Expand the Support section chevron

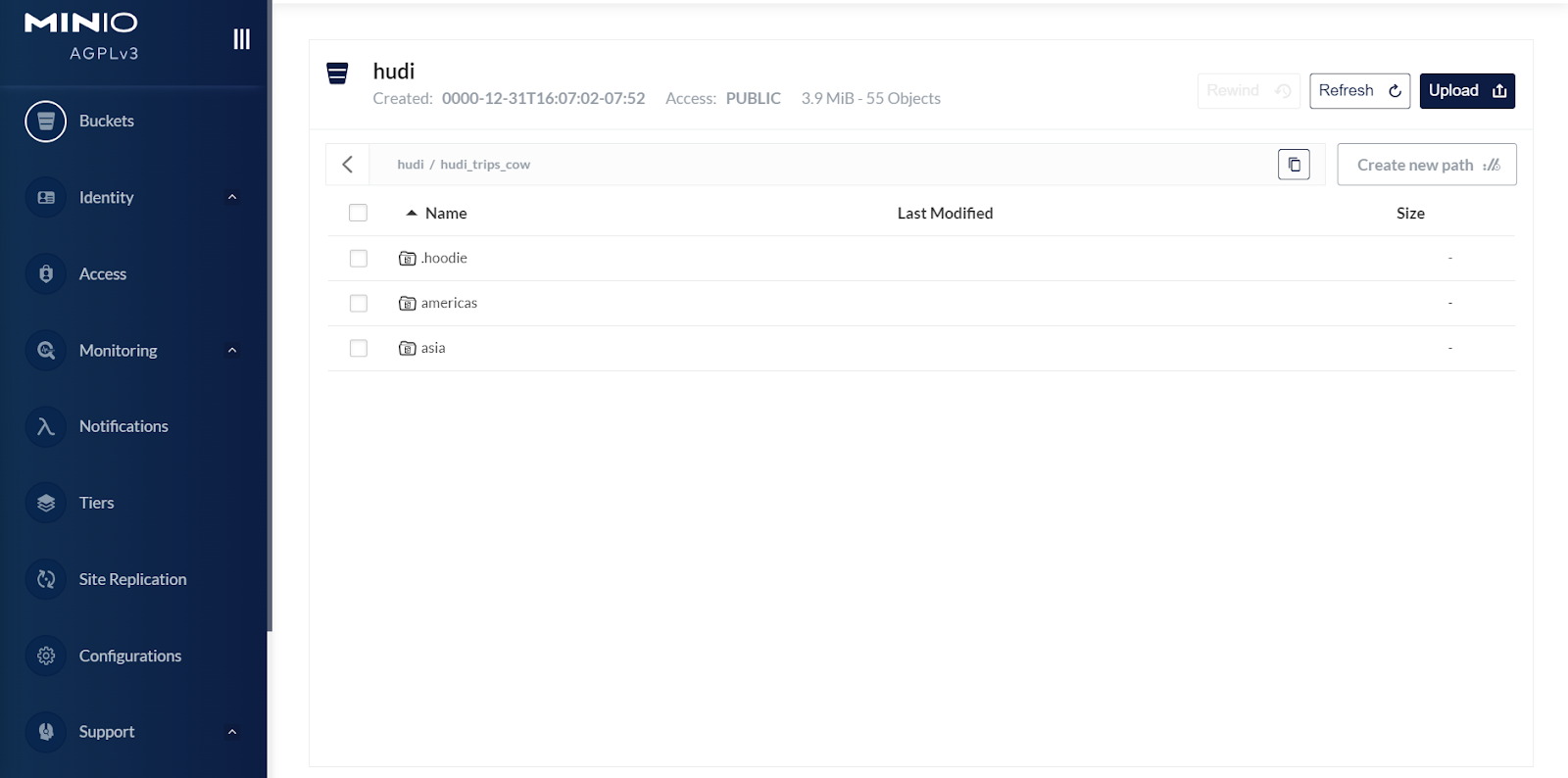[x=232, y=732]
